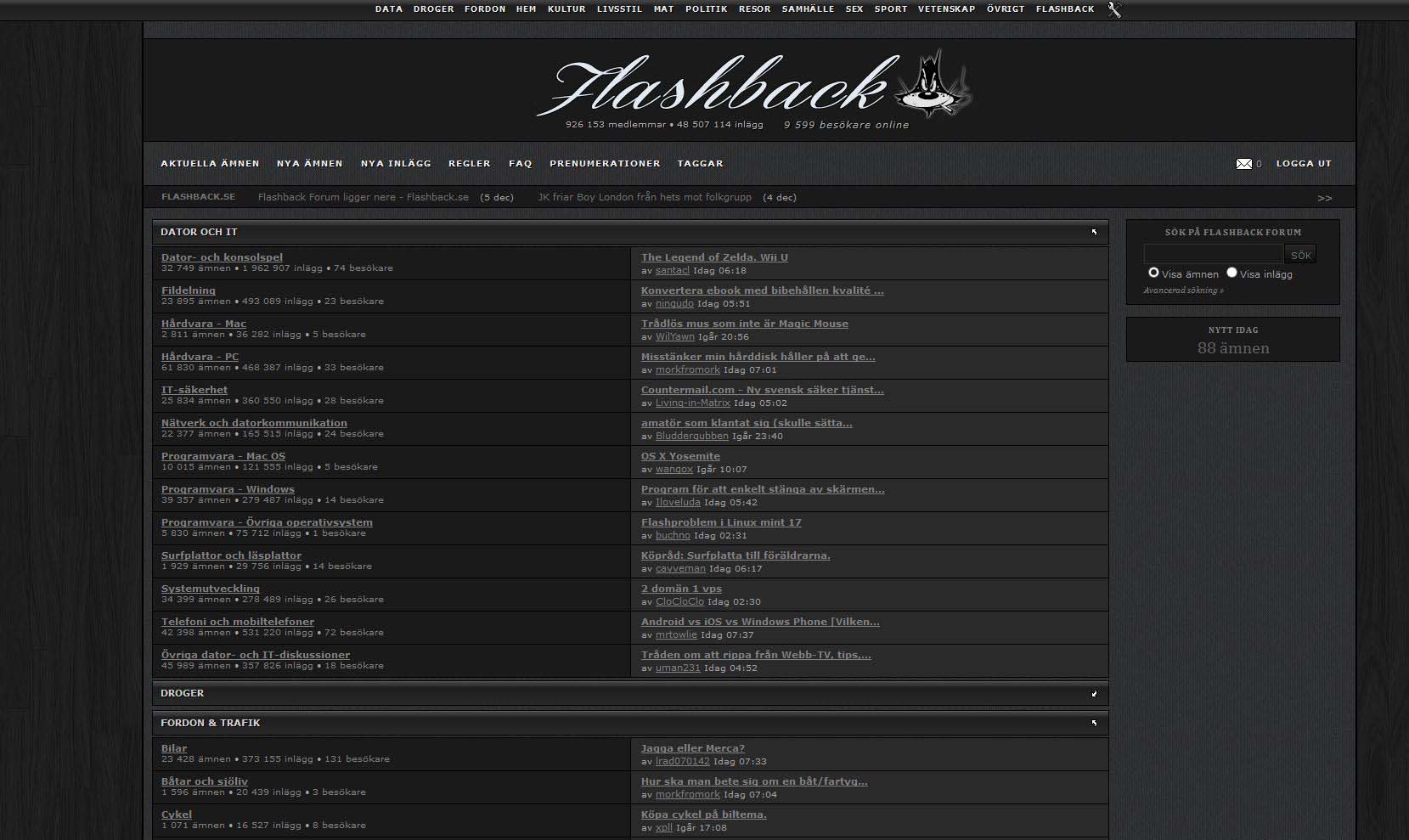
Task: Open thread 'The Legend of Zelda. Wii U'
Action: point(714,257)
